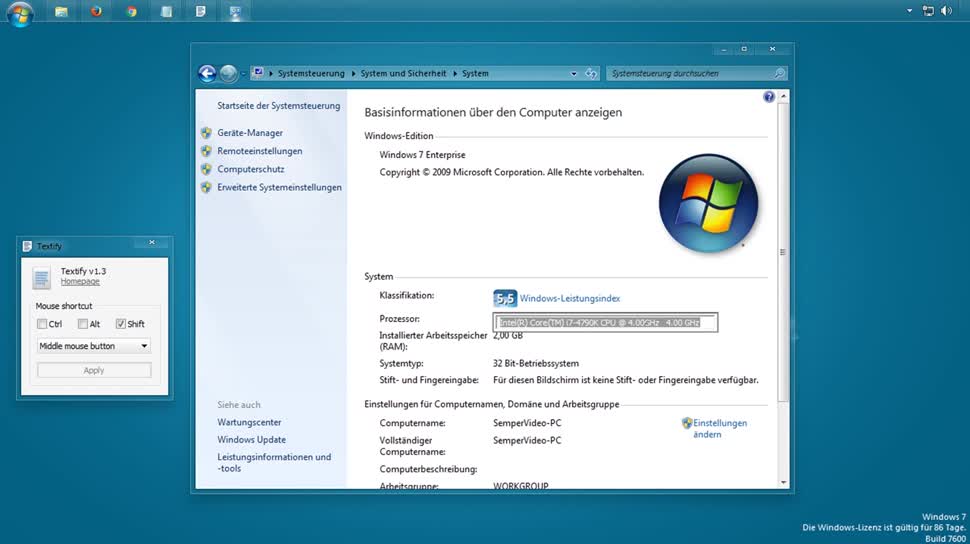Open Firefox from the taskbar
Viewport: 970px width, 544px height.
pyautogui.click(x=96, y=12)
